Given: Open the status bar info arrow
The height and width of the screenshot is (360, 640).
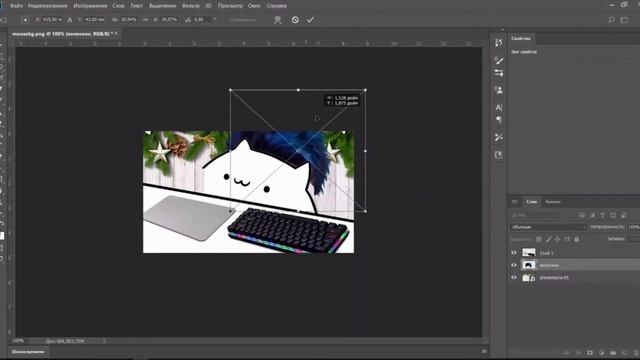Looking at the screenshot, I should coord(104,341).
